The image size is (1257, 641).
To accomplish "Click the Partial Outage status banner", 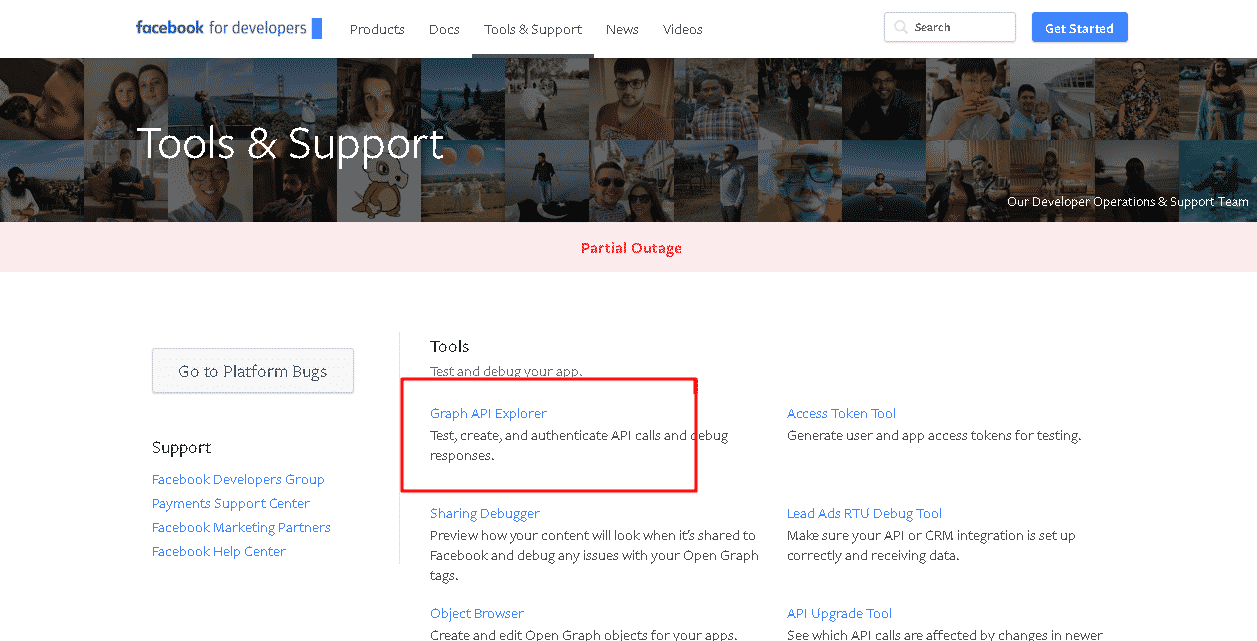I will pos(631,248).
